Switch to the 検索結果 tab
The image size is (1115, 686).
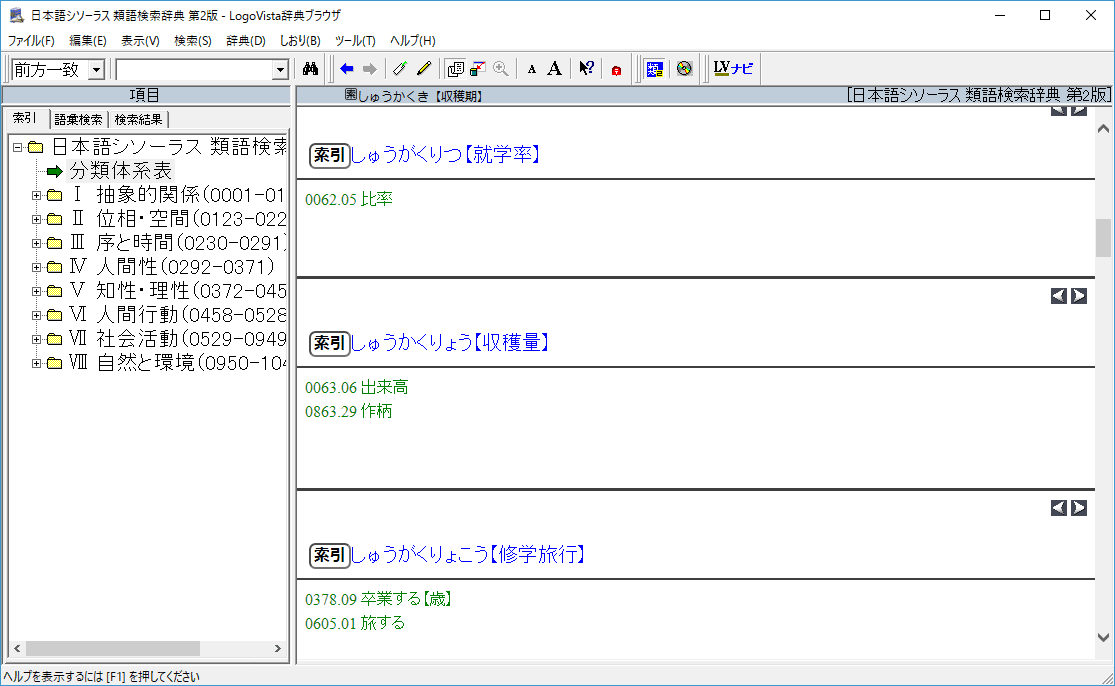click(139, 119)
